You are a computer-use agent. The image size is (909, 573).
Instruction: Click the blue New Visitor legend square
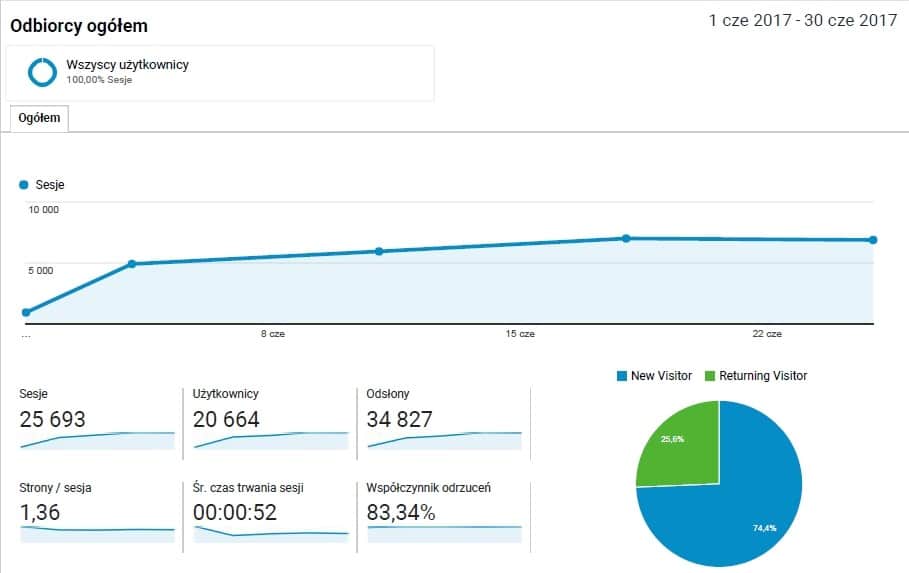(622, 376)
